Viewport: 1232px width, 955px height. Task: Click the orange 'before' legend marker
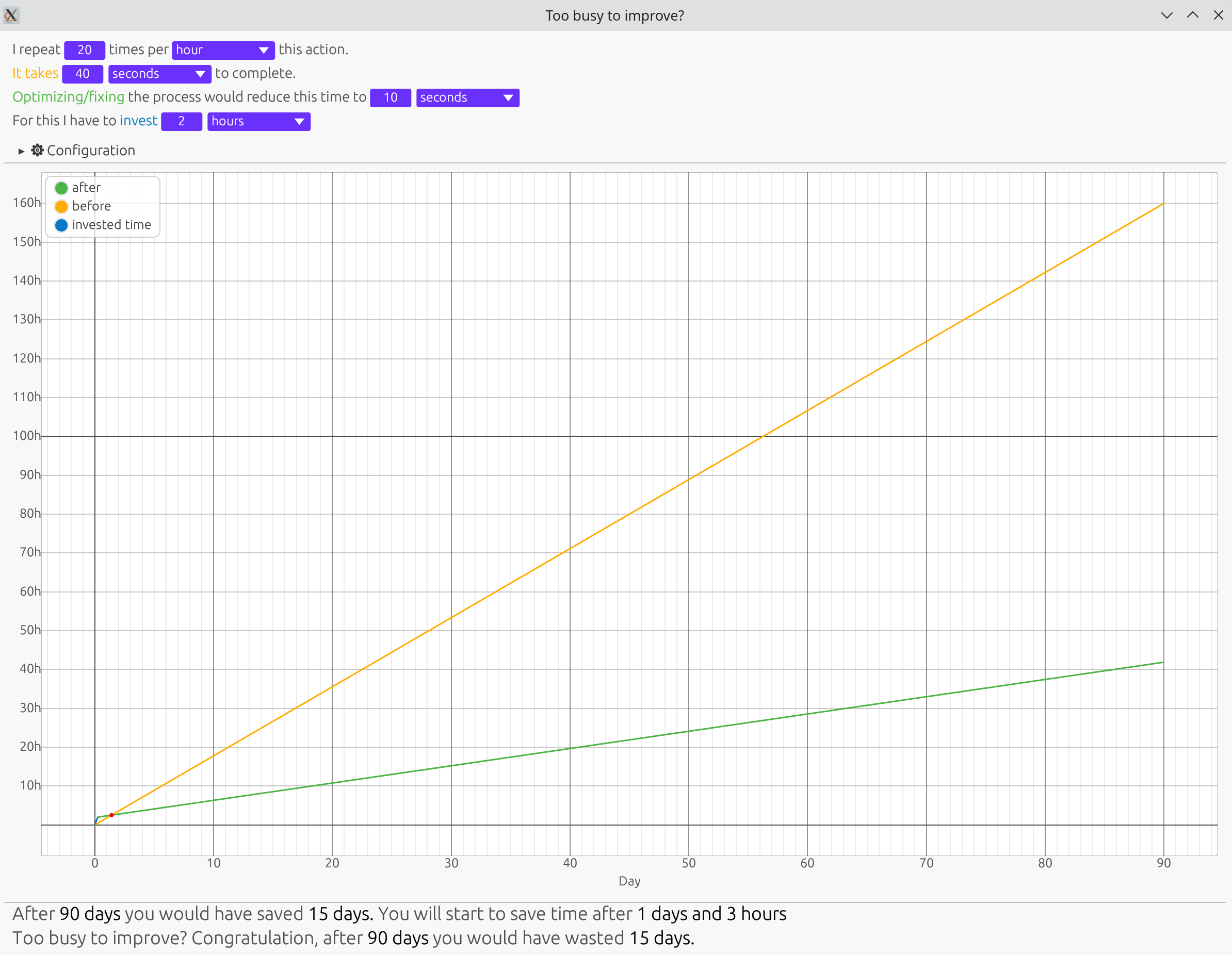61,206
